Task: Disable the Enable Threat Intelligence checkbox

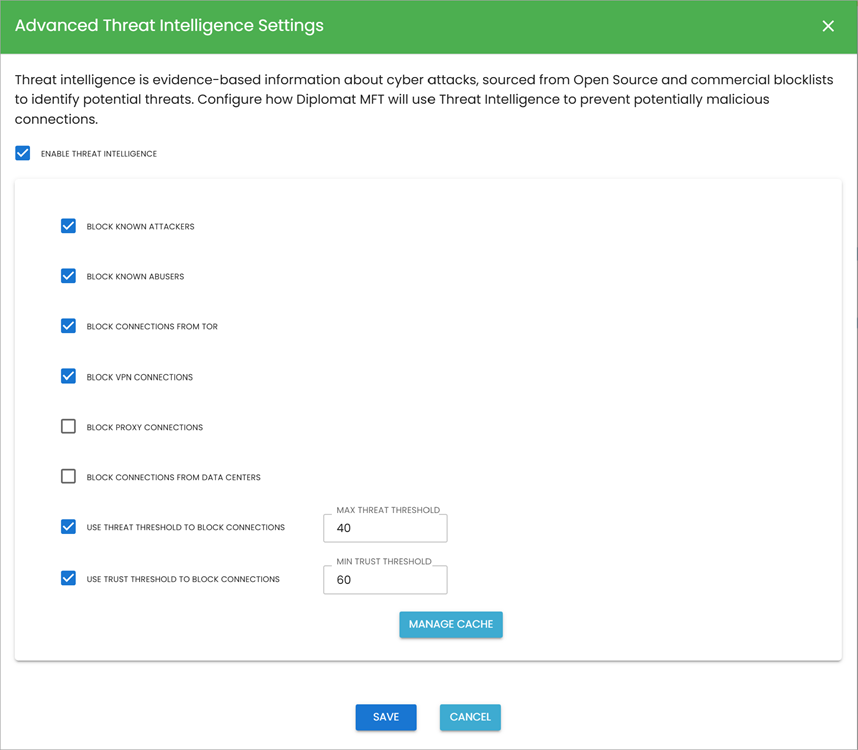Action: coord(23,153)
